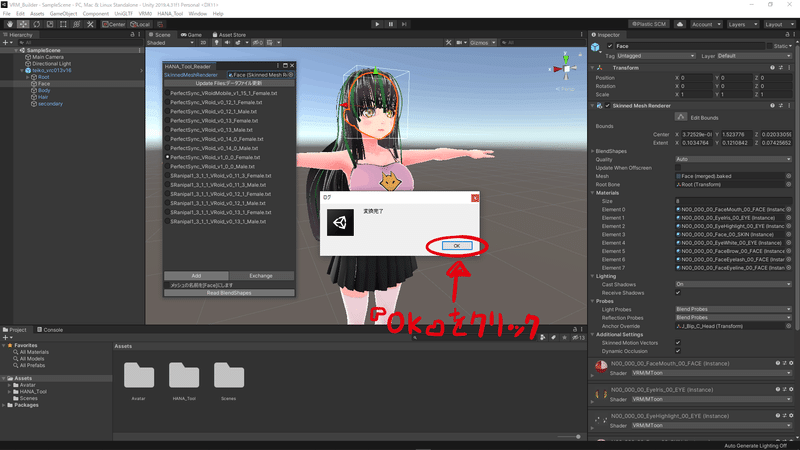Open the cloud services icon
Image resolution: width=800 pixels, height=450 pixels.
point(680,24)
